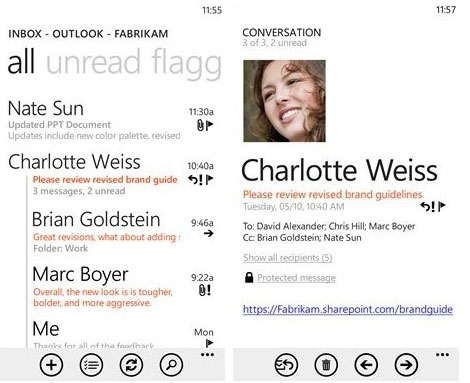This screenshot has height=383, width=470.
Task: Open the Protected message link
Action: 296,278
